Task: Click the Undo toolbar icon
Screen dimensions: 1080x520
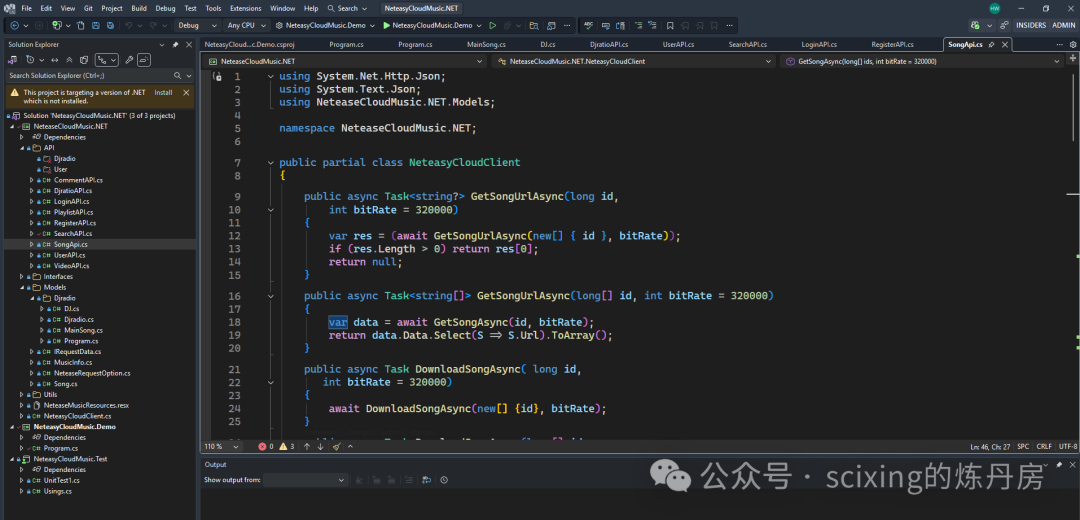Action: [129, 25]
